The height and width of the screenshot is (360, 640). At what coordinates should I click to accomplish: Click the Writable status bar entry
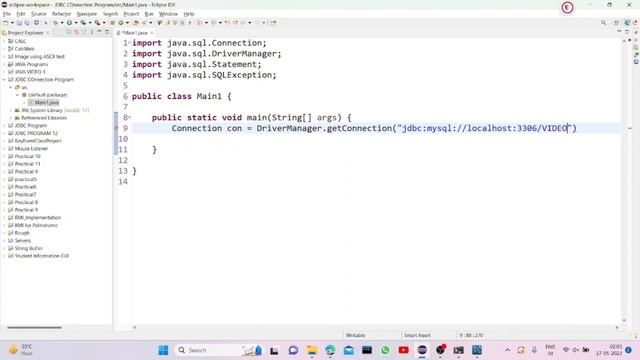point(356,335)
